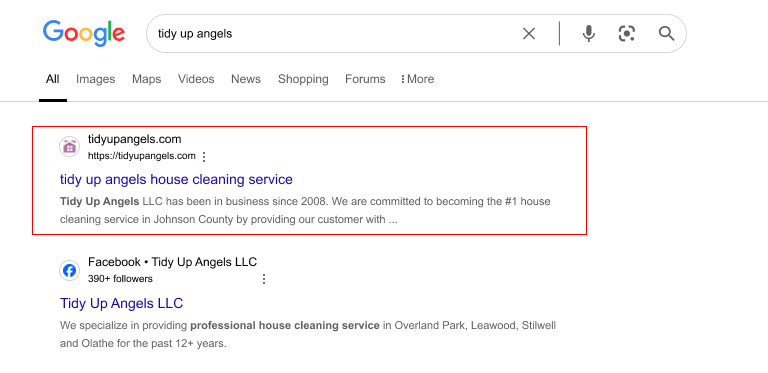This screenshot has height=373, width=768.
Task: Click the Google logo
Action: click(84, 33)
